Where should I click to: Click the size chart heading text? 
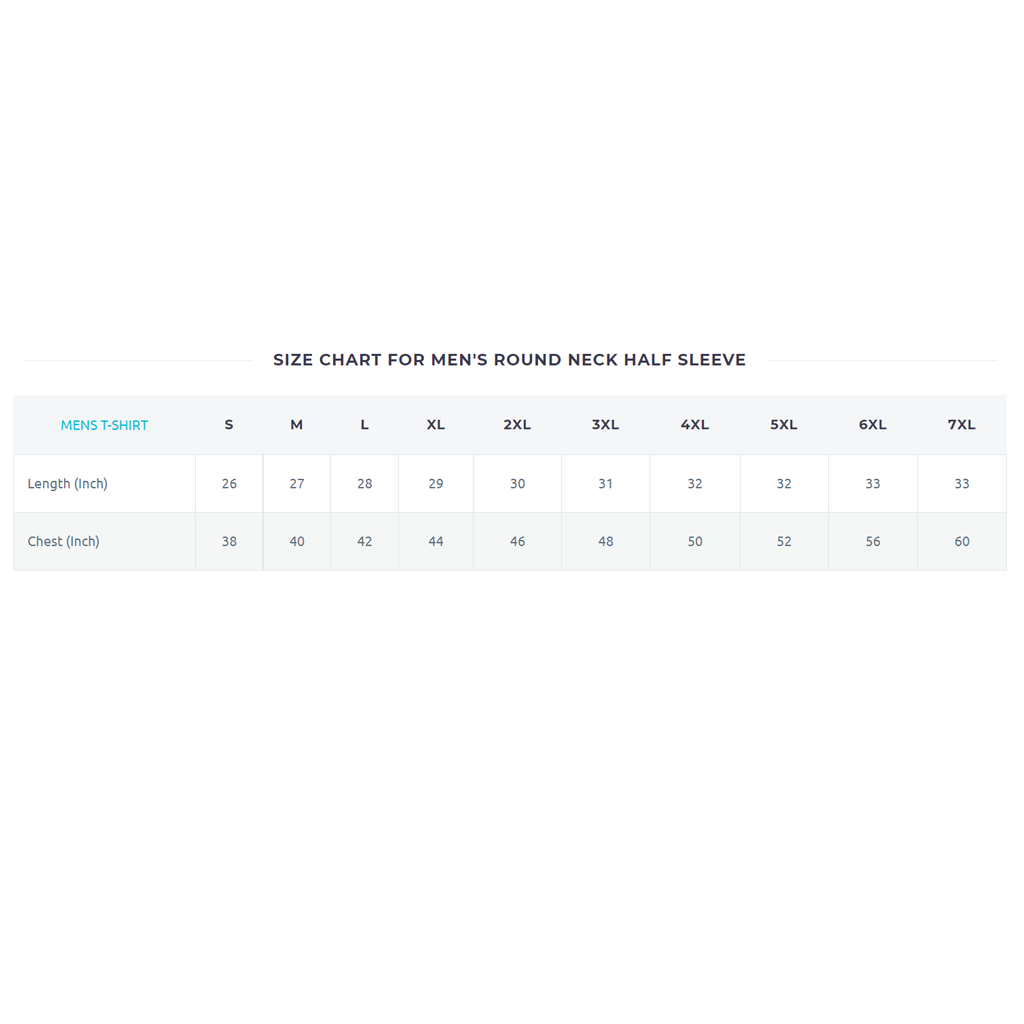click(x=509, y=360)
